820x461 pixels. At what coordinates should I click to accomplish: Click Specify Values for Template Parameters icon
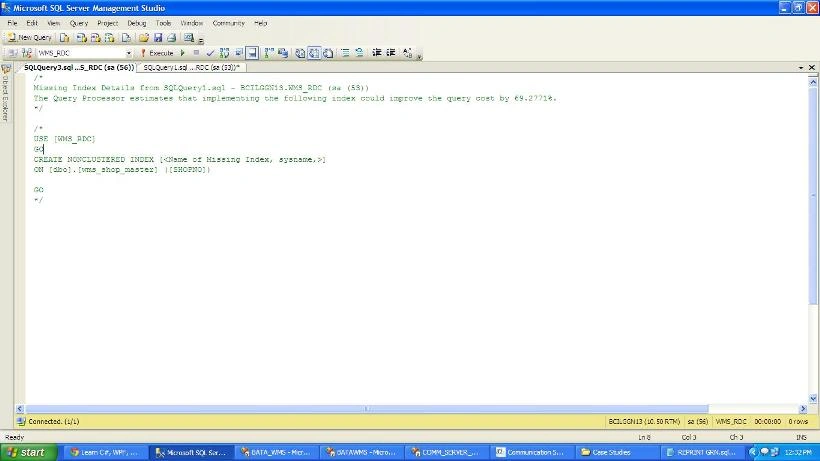click(407, 53)
